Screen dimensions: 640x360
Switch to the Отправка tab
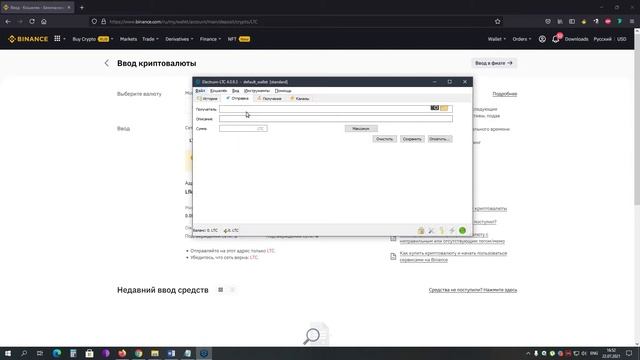click(x=237, y=98)
